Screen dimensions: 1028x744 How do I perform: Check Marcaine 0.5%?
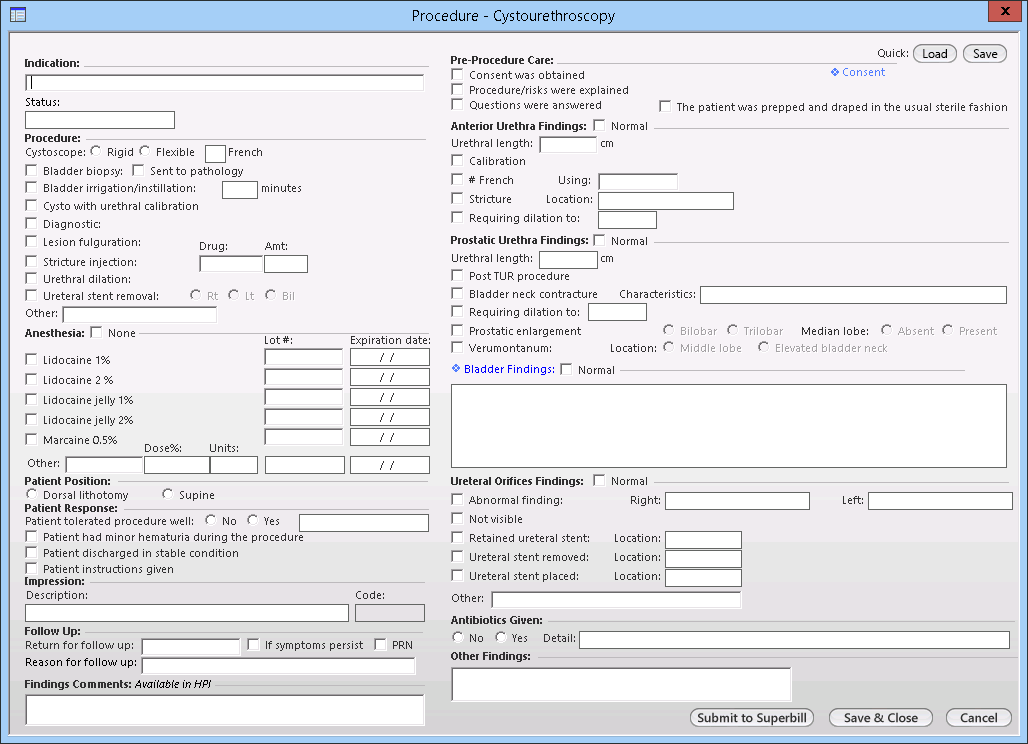pyautogui.click(x=31, y=439)
